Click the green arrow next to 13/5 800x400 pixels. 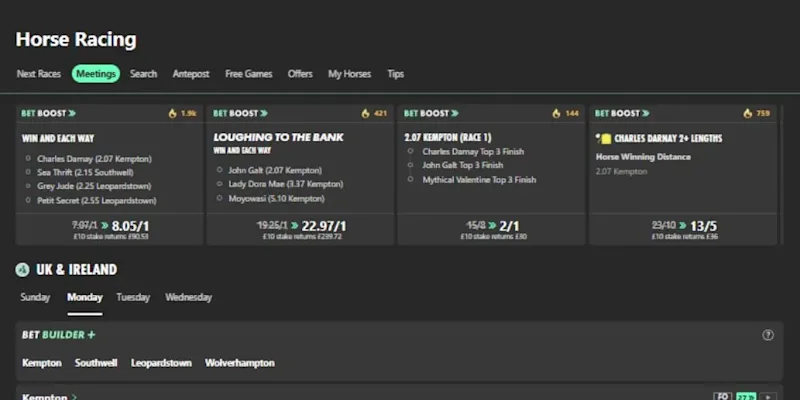[x=683, y=225]
